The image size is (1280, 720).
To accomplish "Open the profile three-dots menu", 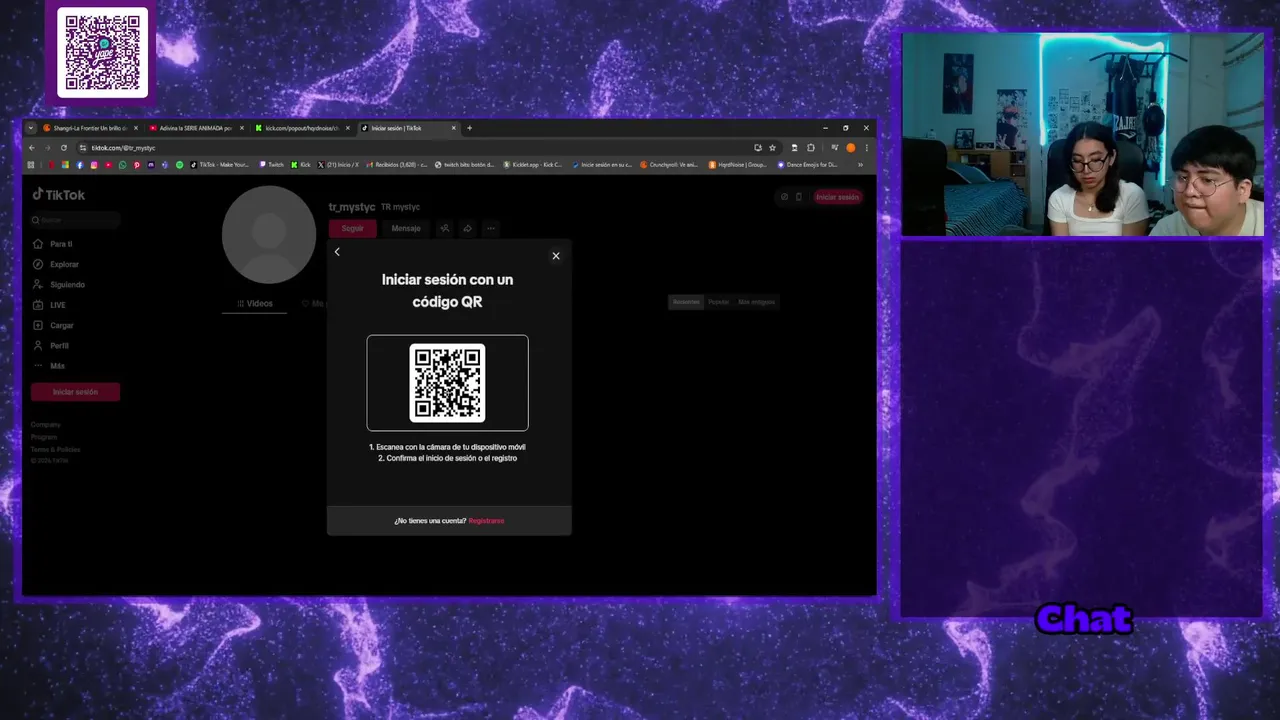I will click(490, 228).
